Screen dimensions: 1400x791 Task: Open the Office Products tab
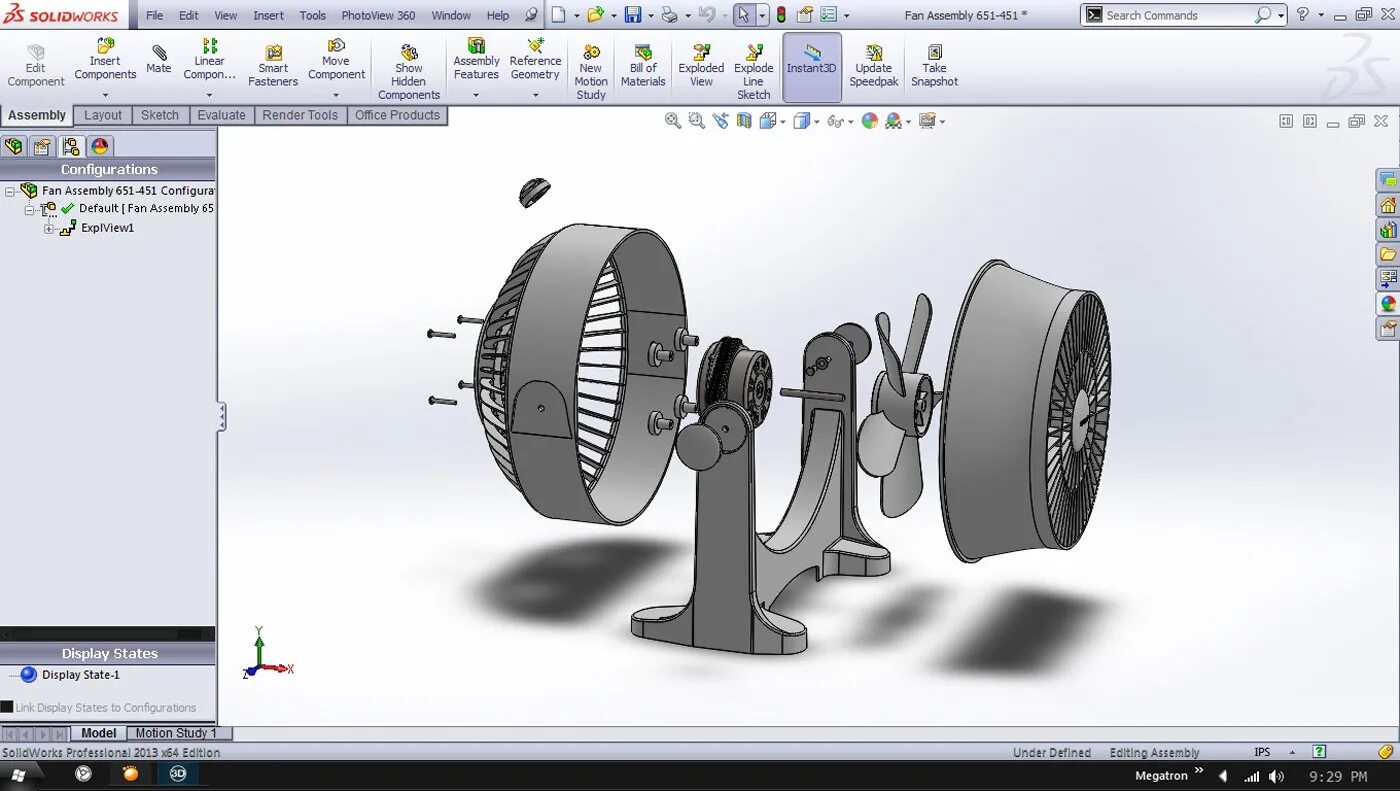[397, 115]
